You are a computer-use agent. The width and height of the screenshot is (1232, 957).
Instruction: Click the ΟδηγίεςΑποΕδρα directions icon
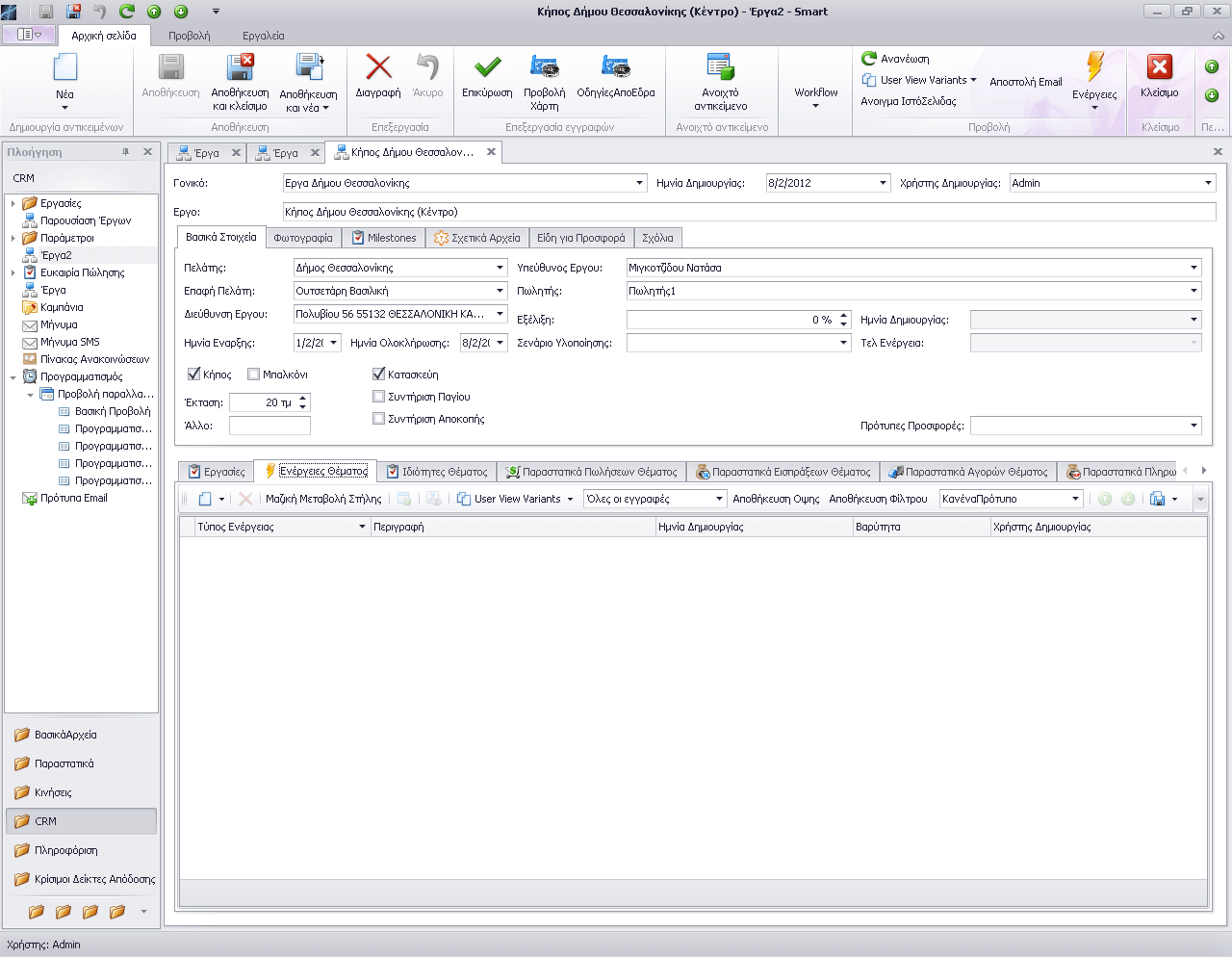pos(615,67)
